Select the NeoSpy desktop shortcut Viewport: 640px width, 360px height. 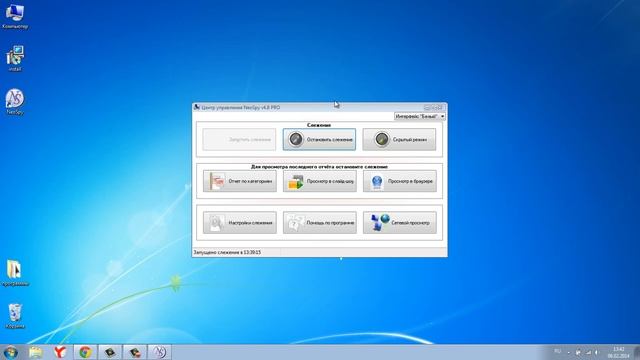(15, 102)
